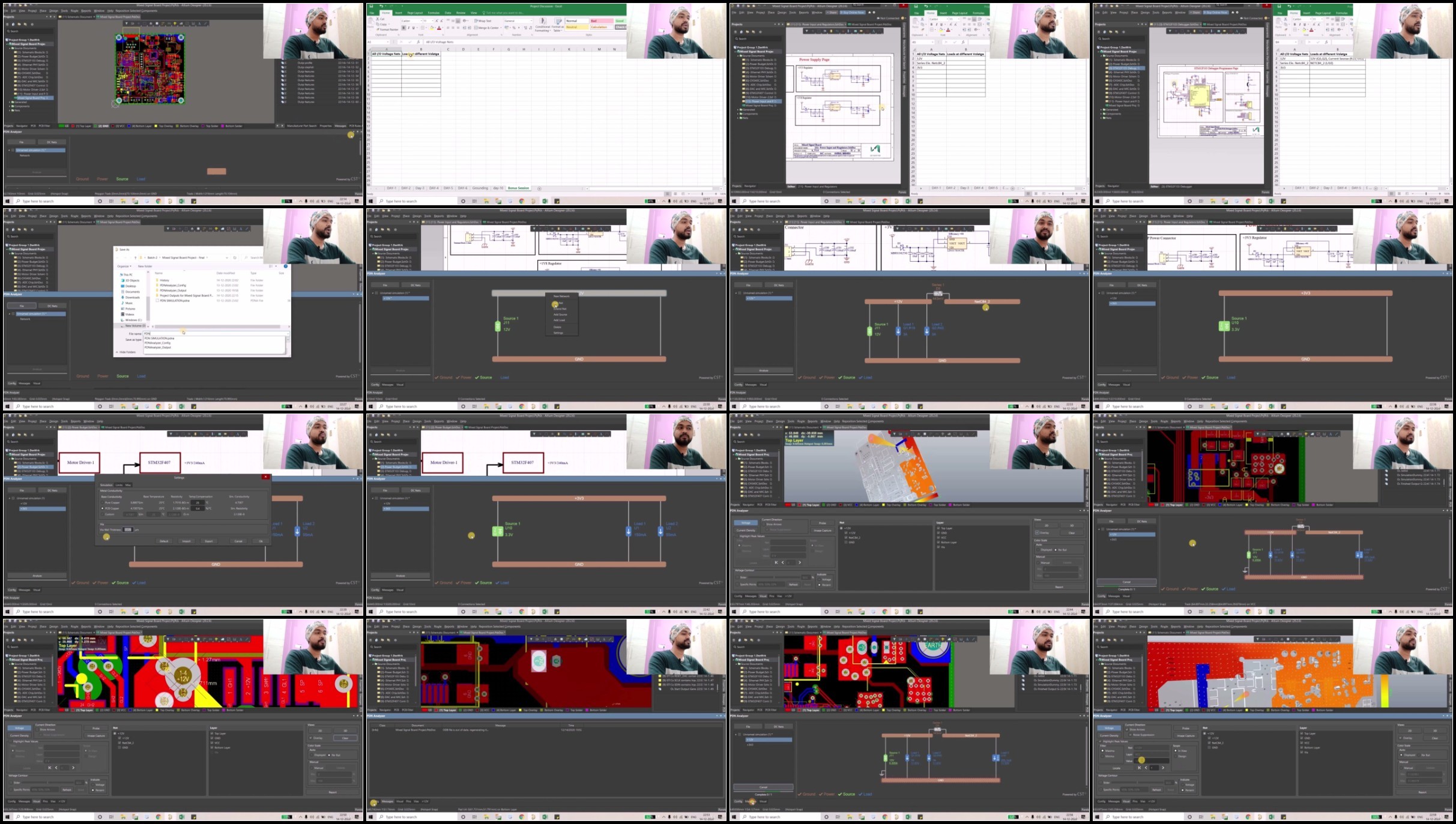Click the Analyze button in the NetC84_2 frame

coord(764,370)
